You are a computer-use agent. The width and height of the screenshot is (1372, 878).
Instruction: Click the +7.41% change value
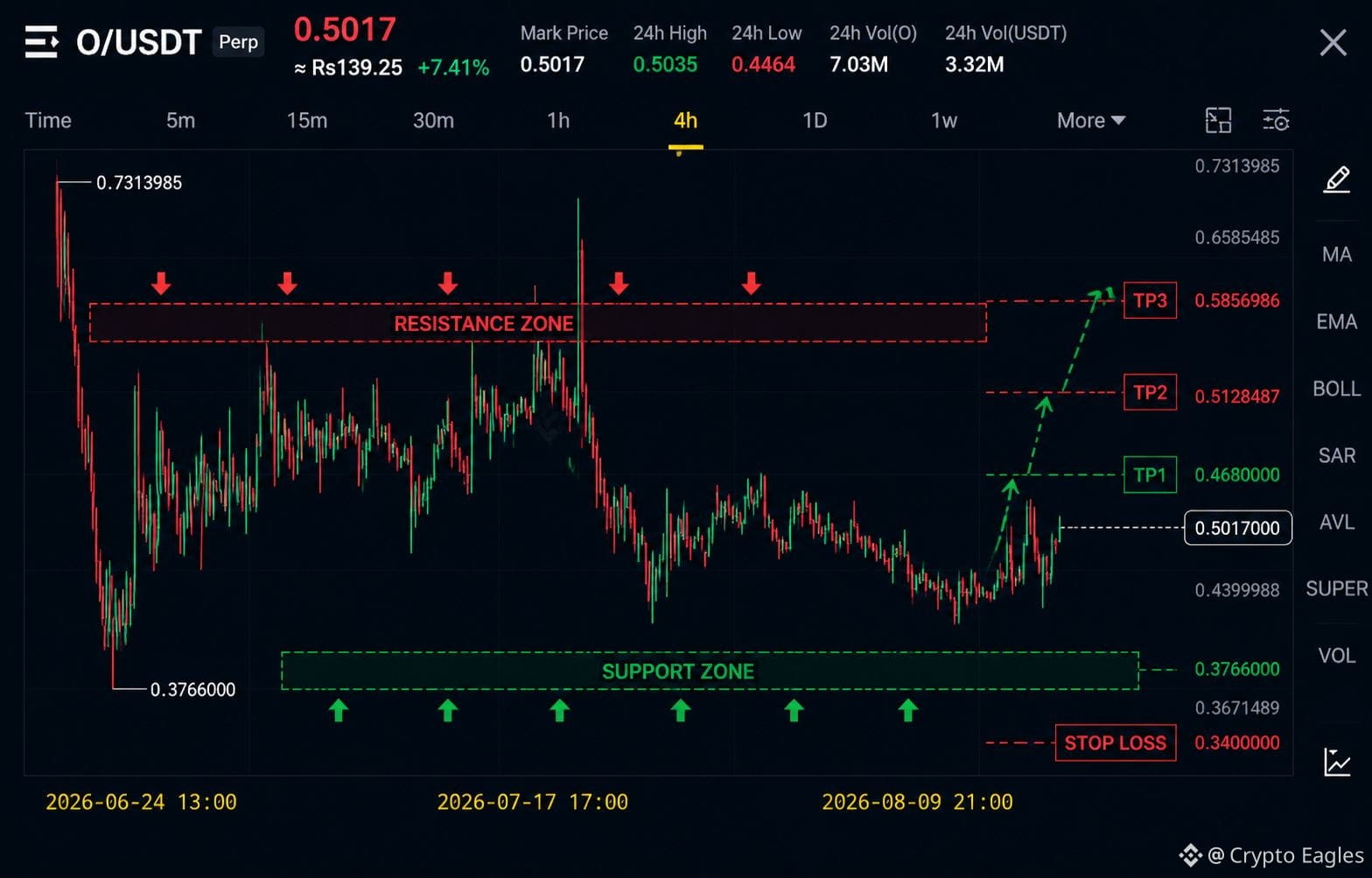pos(453,67)
